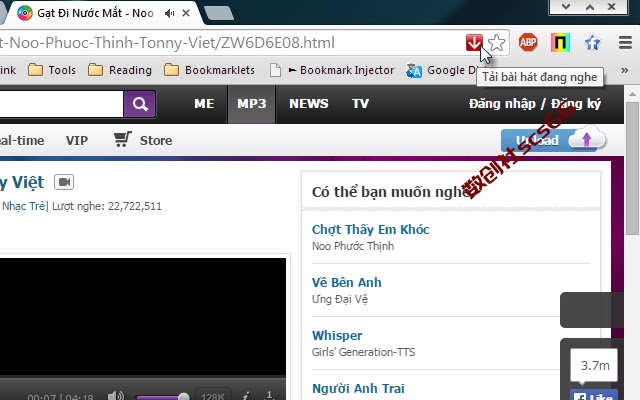Open the TV menu item

[x=360, y=104]
